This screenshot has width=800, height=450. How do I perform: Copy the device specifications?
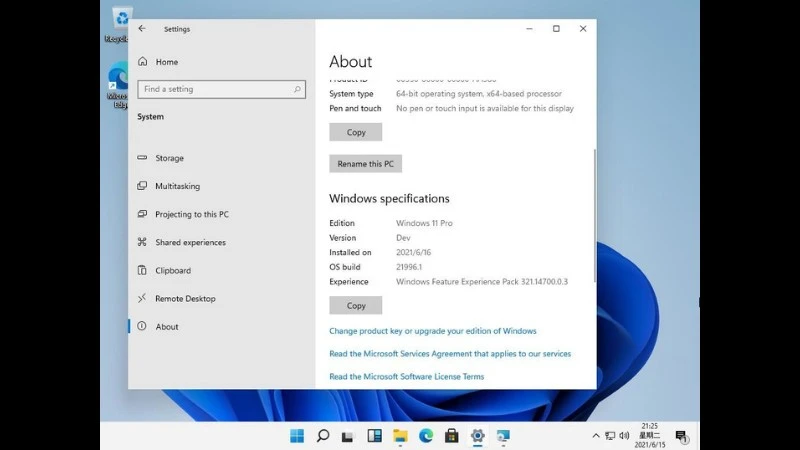pyautogui.click(x=356, y=132)
